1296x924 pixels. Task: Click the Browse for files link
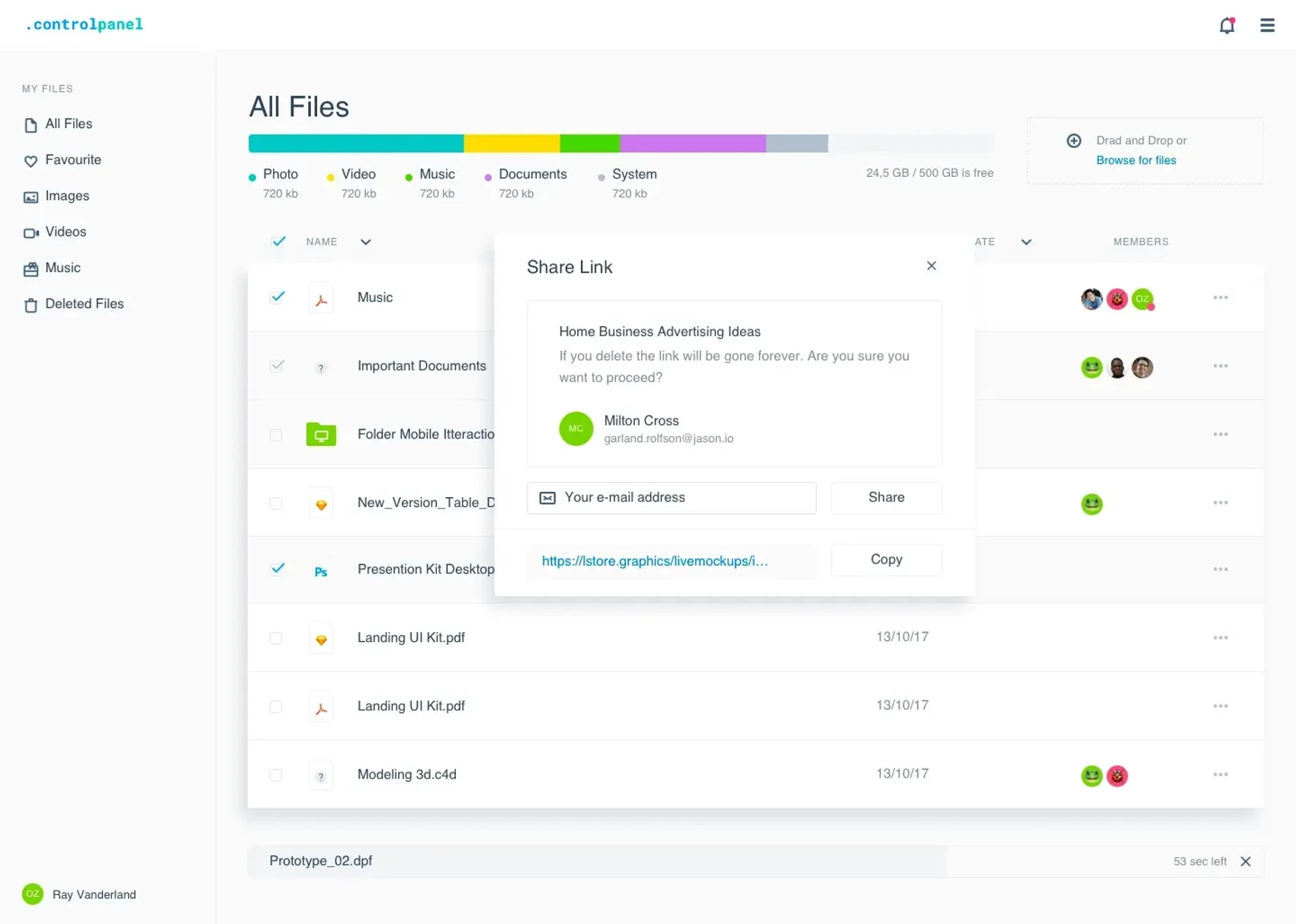pyautogui.click(x=1135, y=161)
